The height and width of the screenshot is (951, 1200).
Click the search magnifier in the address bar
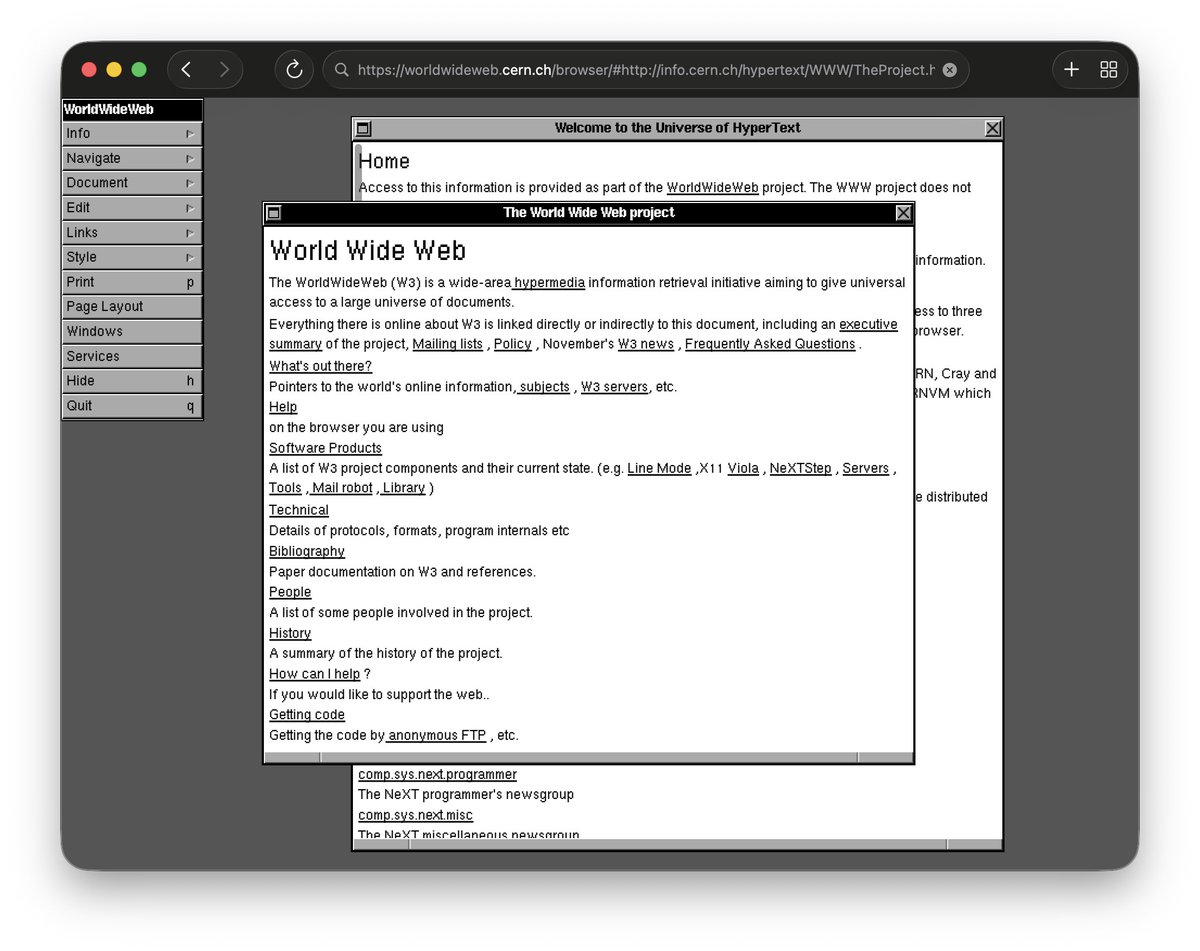pyautogui.click(x=341, y=70)
